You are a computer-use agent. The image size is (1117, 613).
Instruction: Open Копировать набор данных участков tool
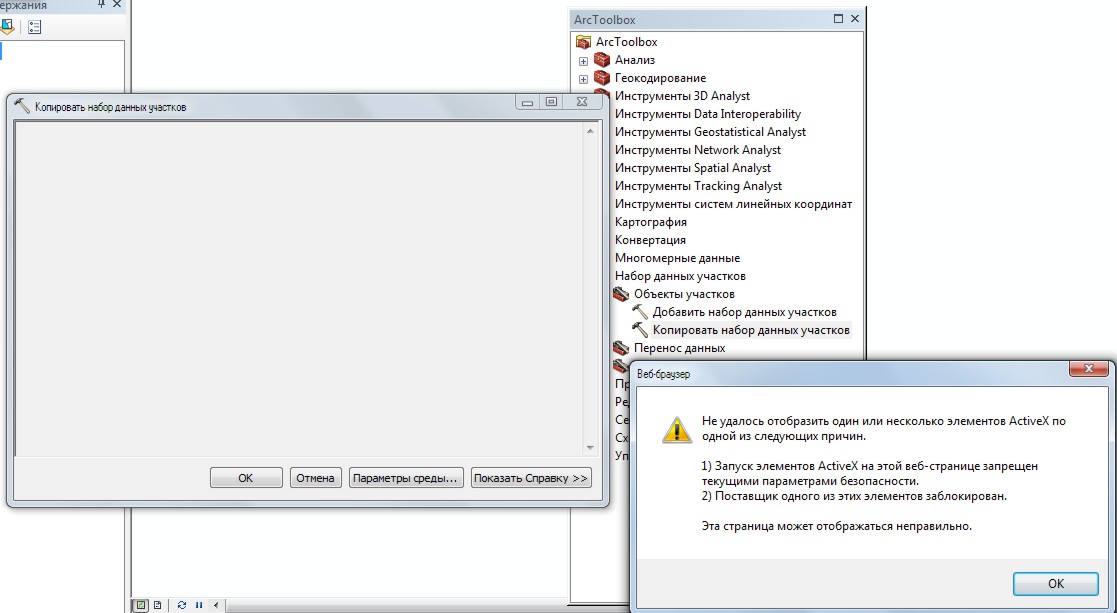click(751, 330)
